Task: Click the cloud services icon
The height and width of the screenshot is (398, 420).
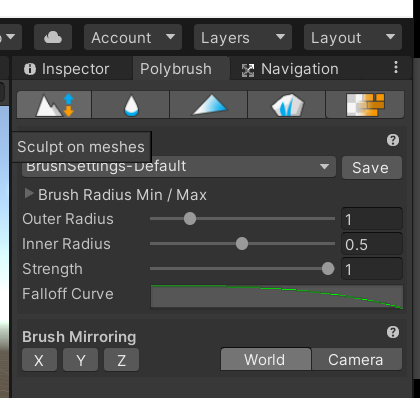Action: tap(53, 37)
